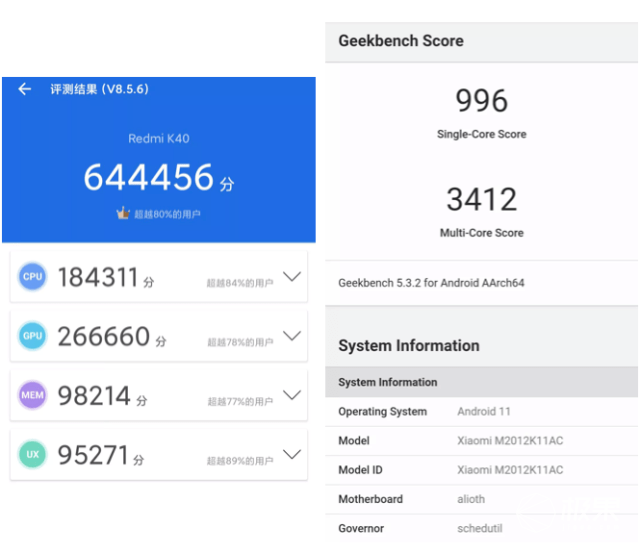Expand the MEM 98214 score details
Image resolution: width=640 pixels, height=553 pixels.
(292, 395)
